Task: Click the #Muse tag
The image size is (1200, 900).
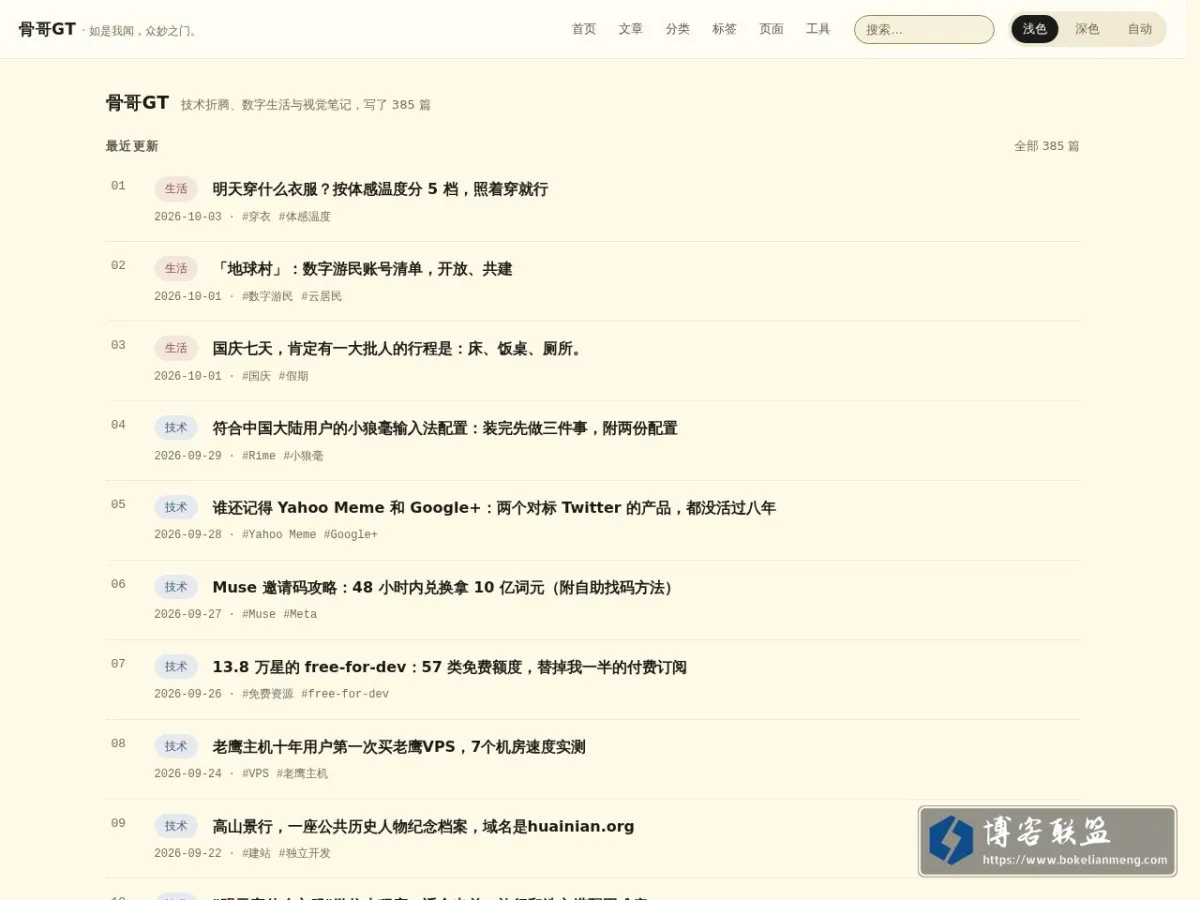Action: point(259,615)
